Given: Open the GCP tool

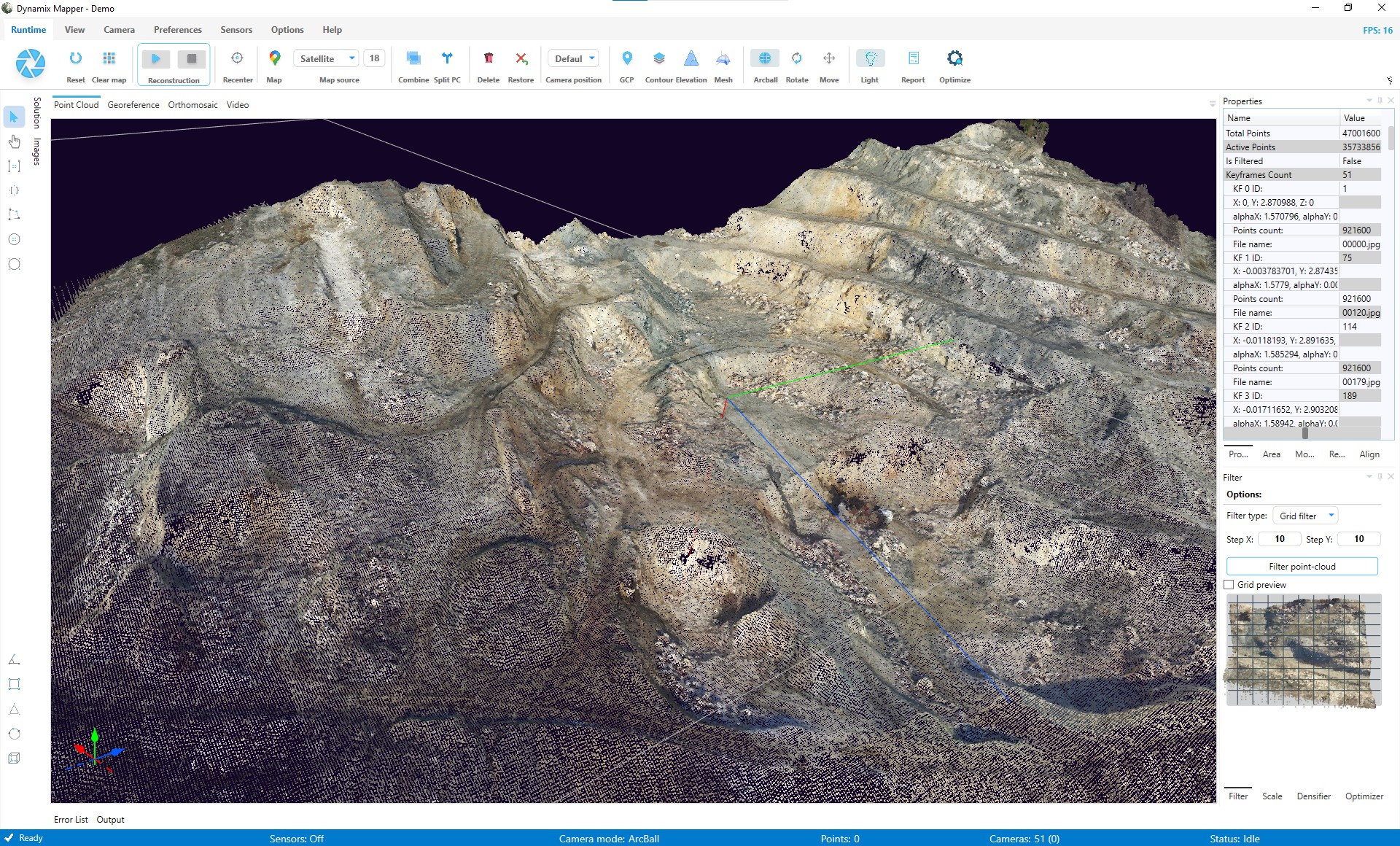Looking at the screenshot, I should pyautogui.click(x=626, y=64).
